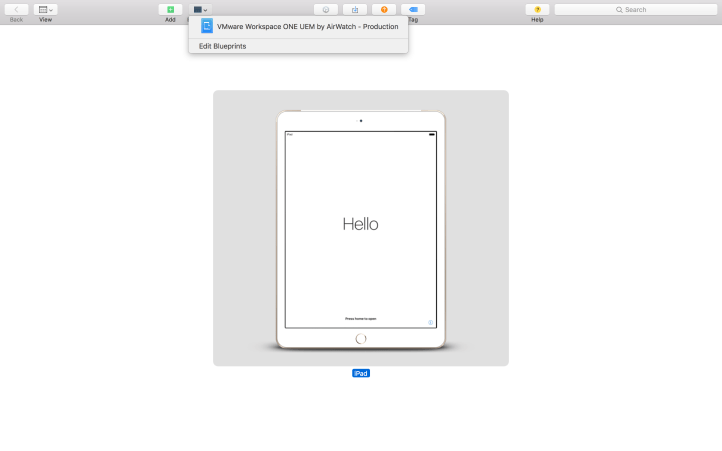722x451 pixels.
Task: Click the blue Tag toolbar icon
Action: tap(413, 10)
